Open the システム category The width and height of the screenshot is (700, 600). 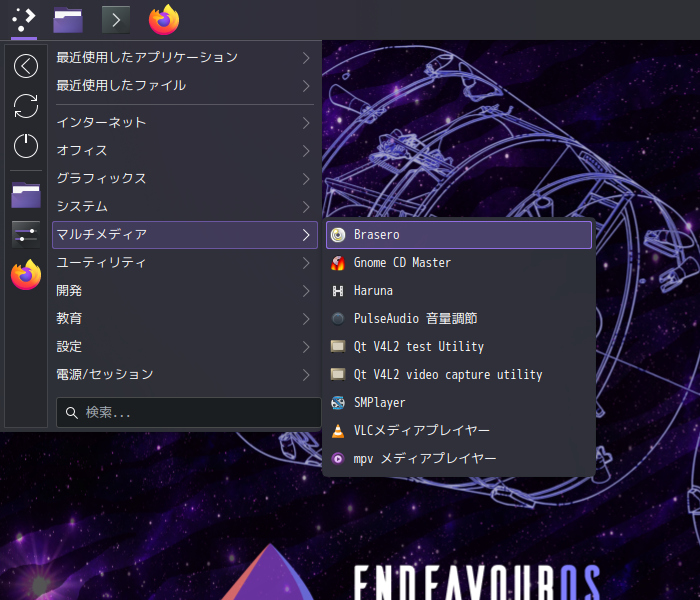tap(185, 207)
